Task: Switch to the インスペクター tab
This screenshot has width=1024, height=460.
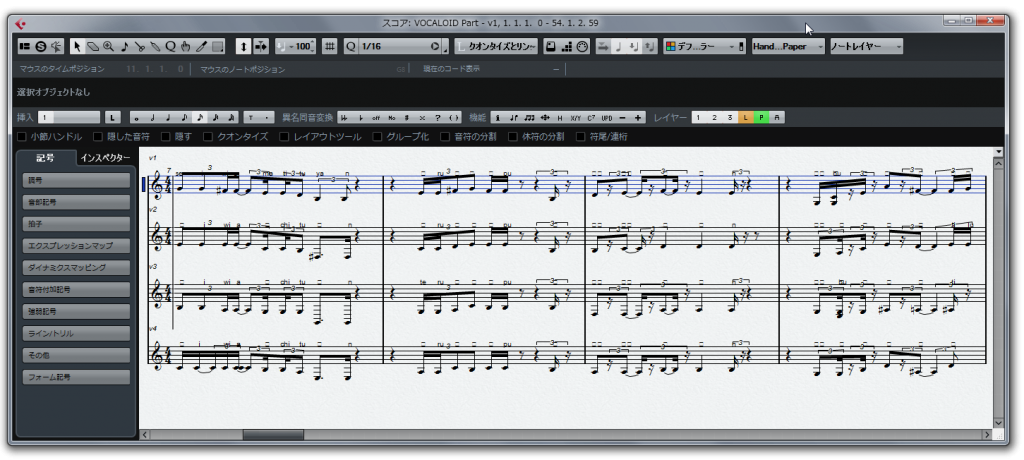Action: coord(104,158)
